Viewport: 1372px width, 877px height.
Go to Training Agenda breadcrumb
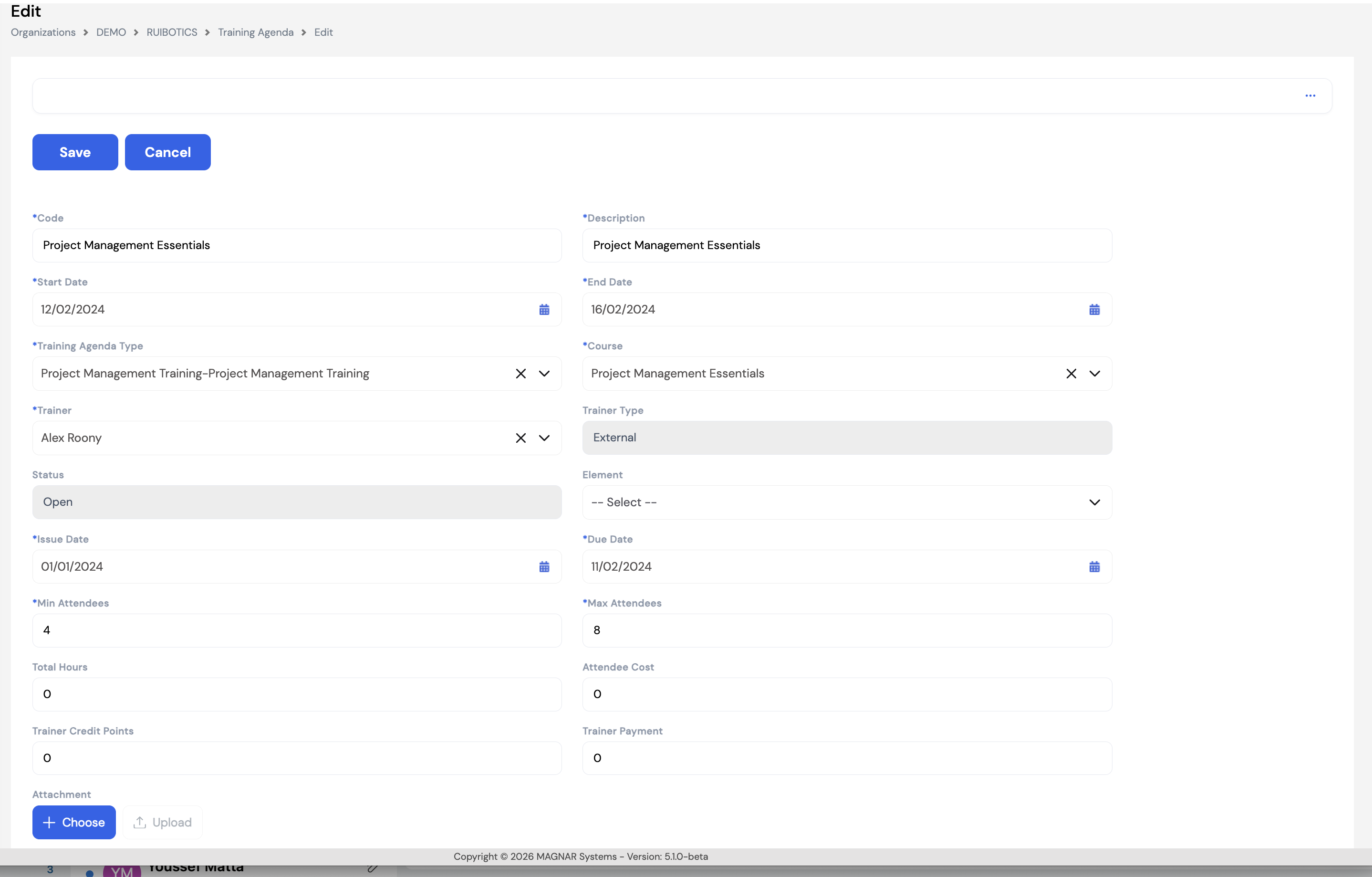[x=256, y=32]
